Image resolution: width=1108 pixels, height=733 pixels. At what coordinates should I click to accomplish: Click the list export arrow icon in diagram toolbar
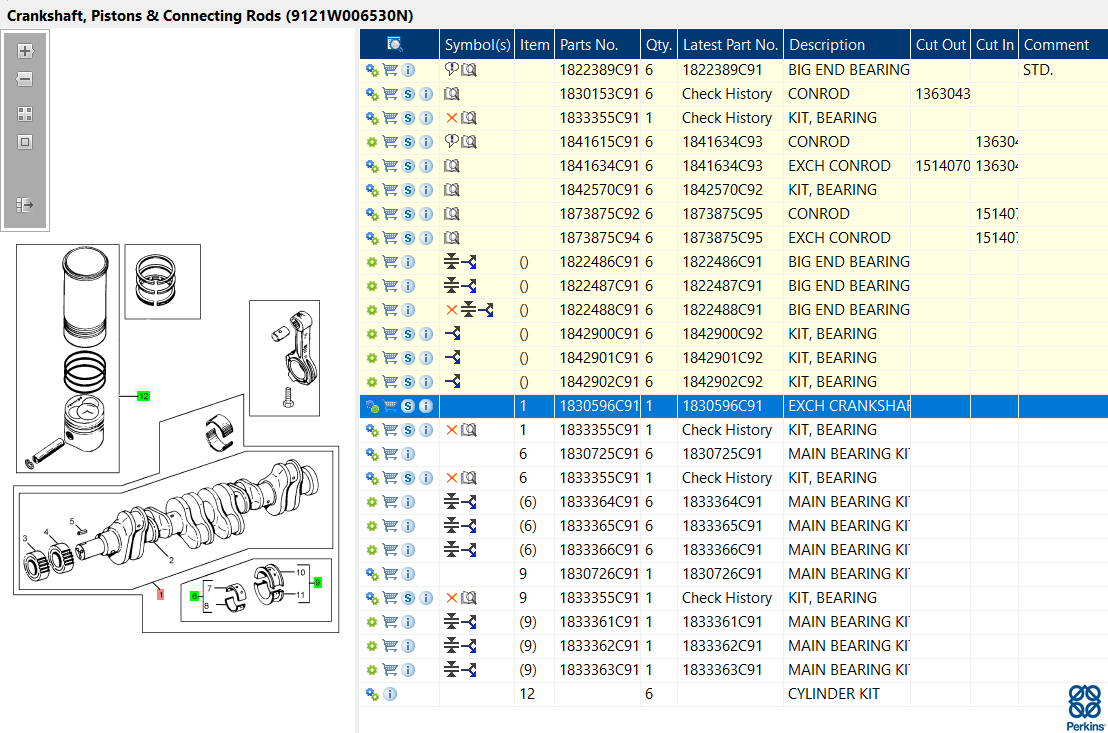click(25, 205)
